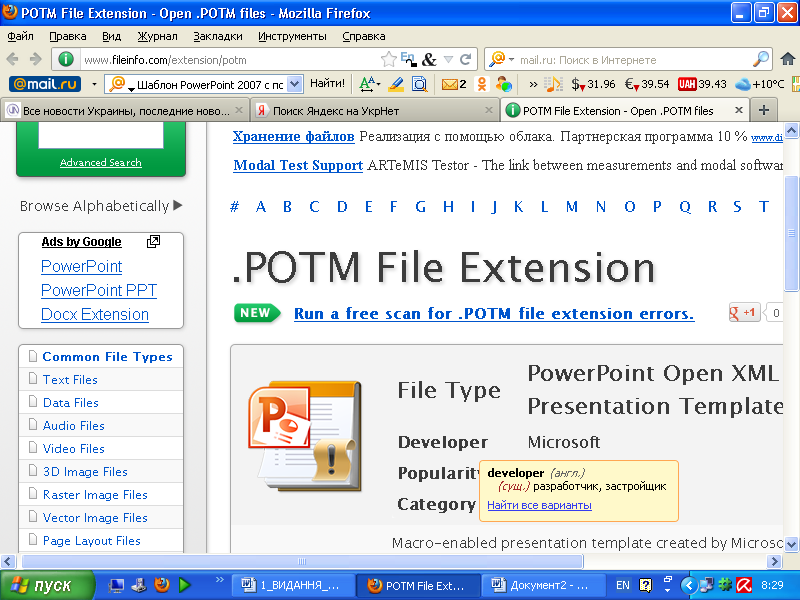
Task: Activate the highlighter pen tool
Action: [x=396, y=84]
